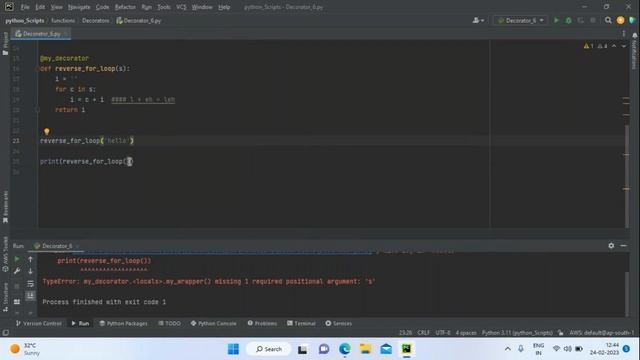Image resolution: width=640 pixels, height=360 pixels.
Task: Click the taskbar Search box
Action: [x=269, y=349]
